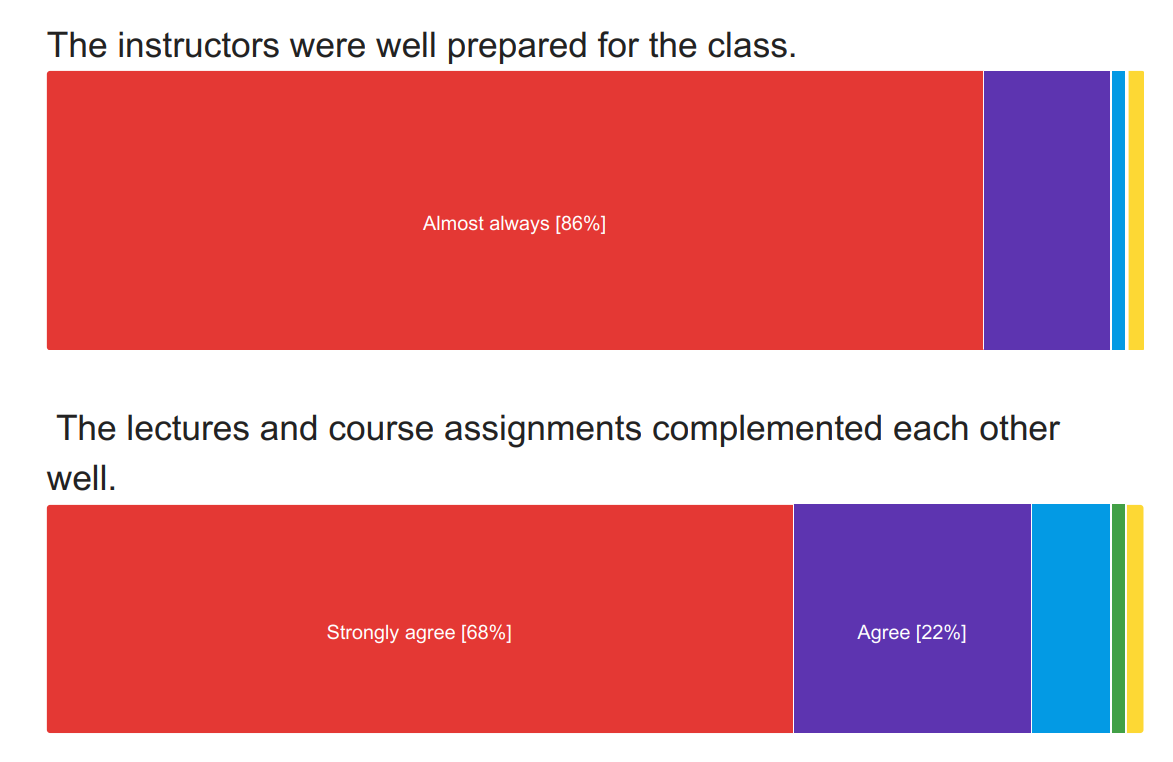
Task: Select the thin green segment in the lectures chart
Action: point(1118,619)
